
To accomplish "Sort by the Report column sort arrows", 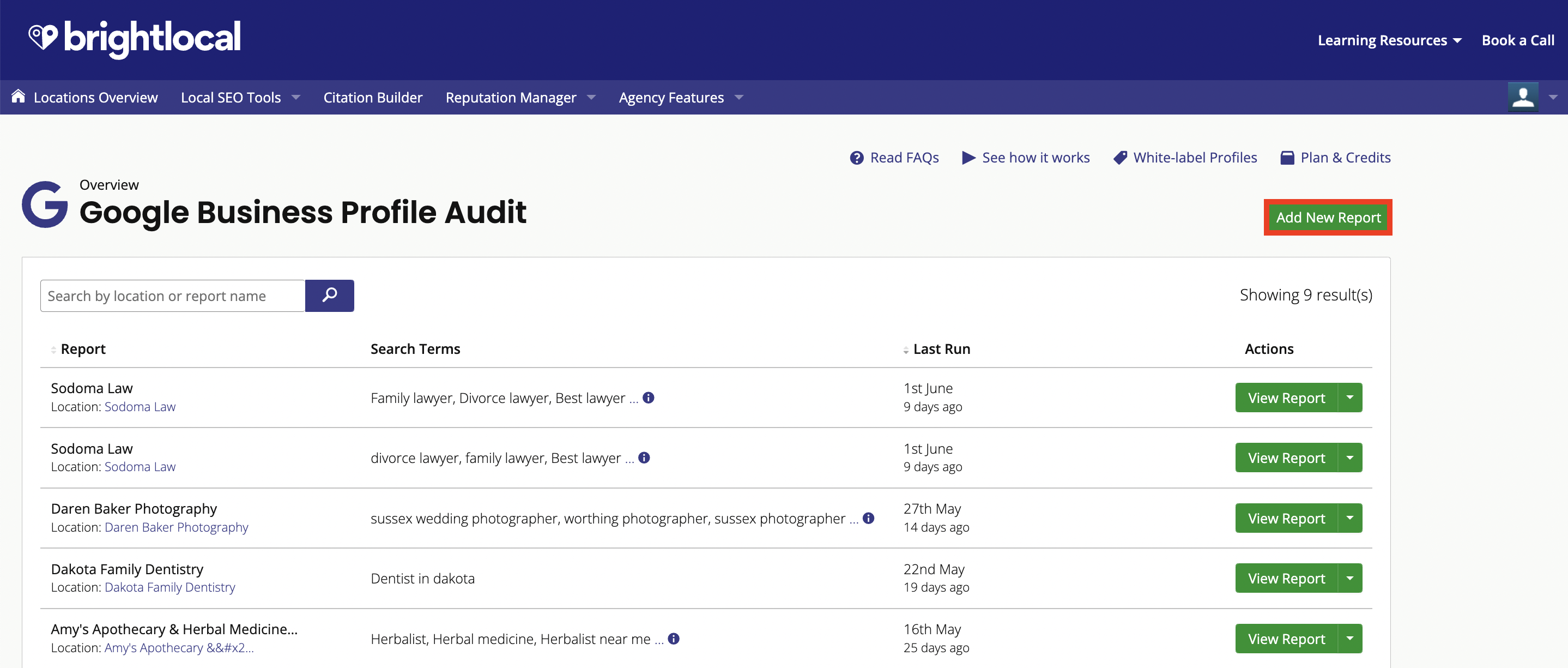I will pyautogui.click(x=53, y=350).
